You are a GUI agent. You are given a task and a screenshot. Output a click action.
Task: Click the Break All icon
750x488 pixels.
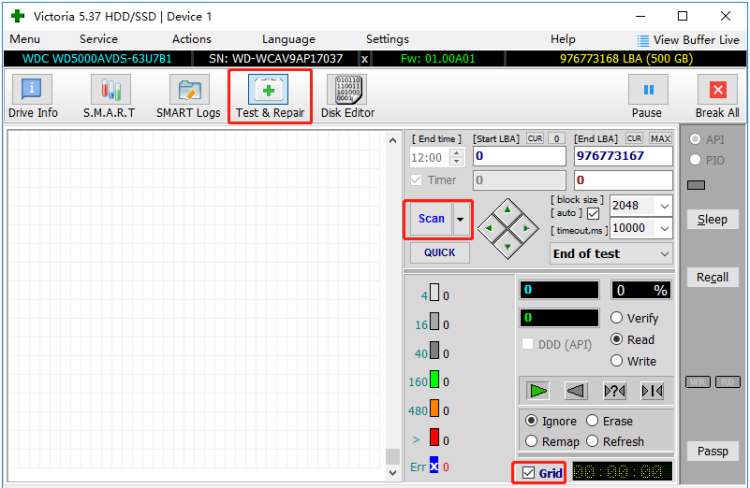pos(717,97)
